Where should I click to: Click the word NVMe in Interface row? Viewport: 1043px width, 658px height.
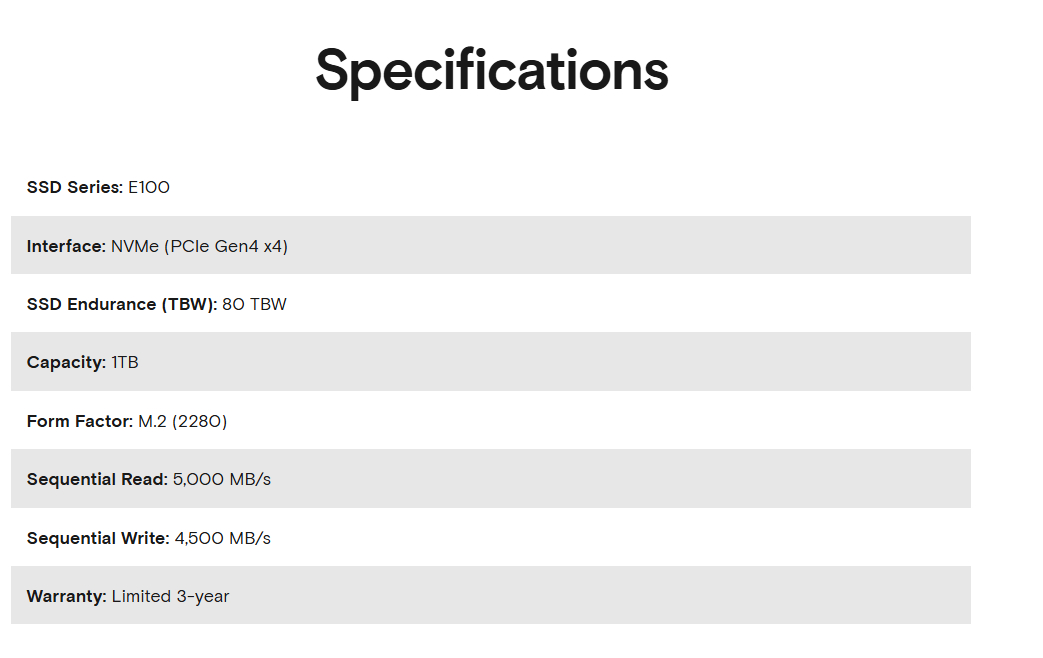135,246
